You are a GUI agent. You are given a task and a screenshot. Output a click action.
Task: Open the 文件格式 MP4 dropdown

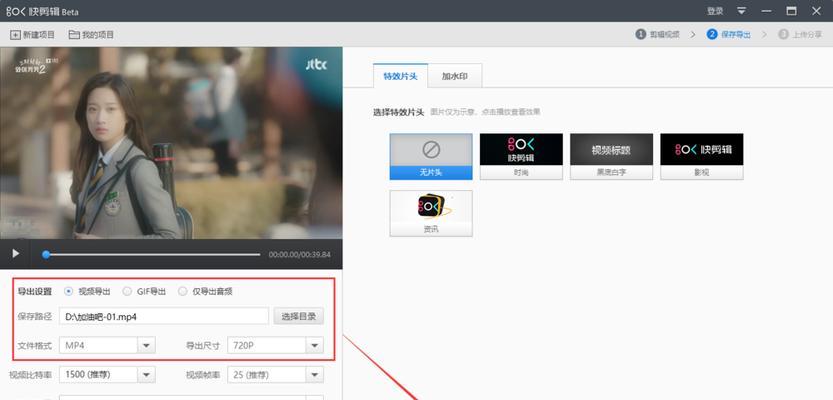coord(107,345)
